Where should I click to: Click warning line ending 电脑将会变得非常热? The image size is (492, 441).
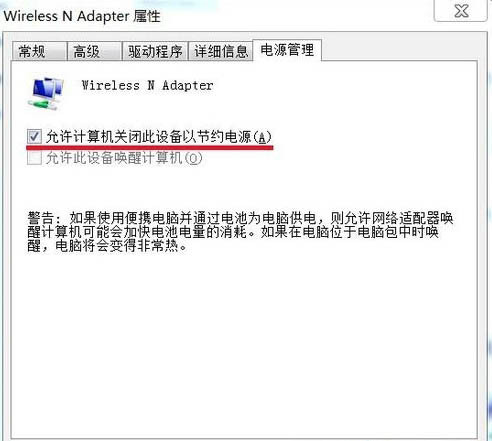pos(107,246)
